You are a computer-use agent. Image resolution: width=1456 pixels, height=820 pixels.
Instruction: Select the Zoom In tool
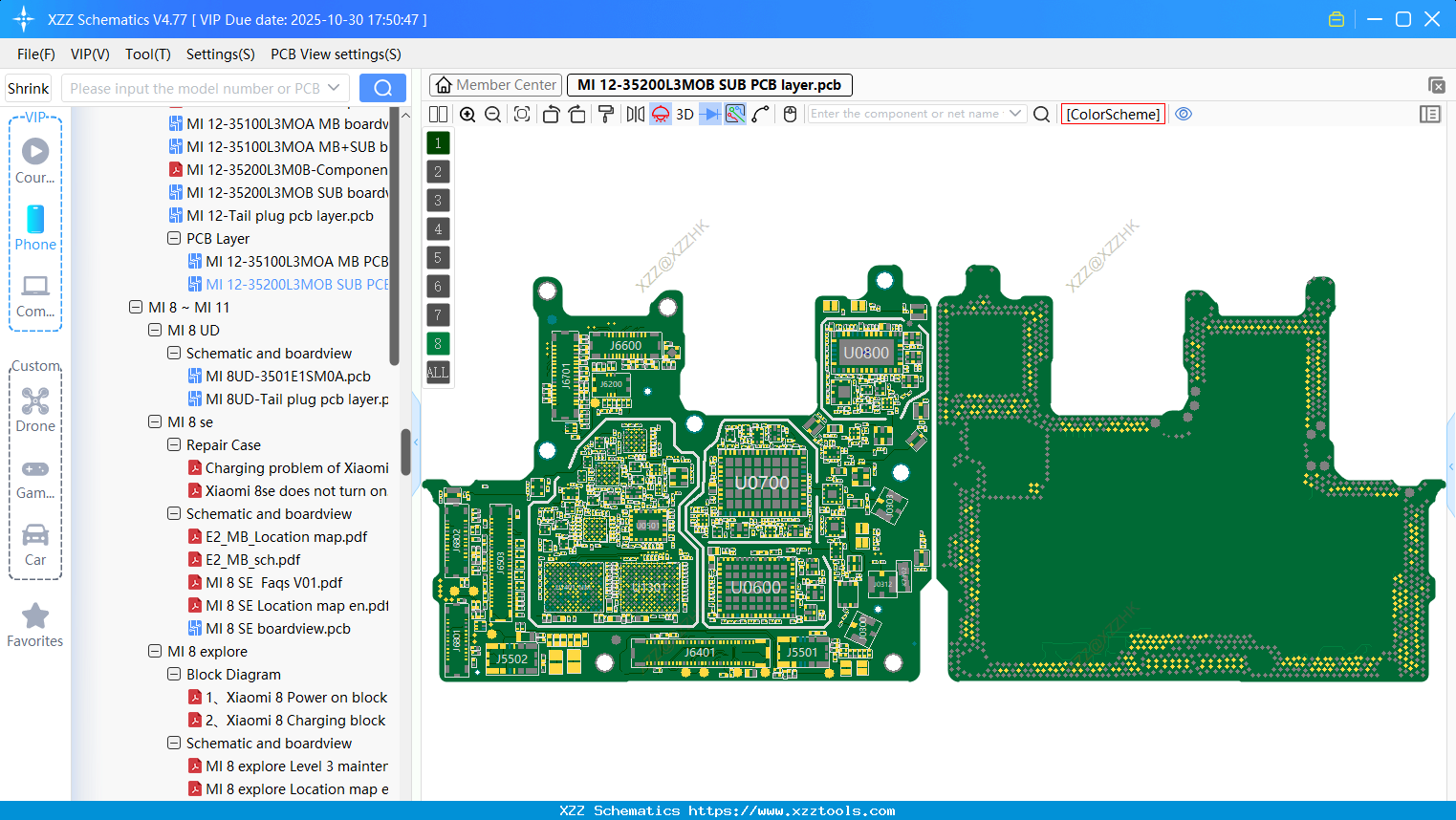click(467, 114)
